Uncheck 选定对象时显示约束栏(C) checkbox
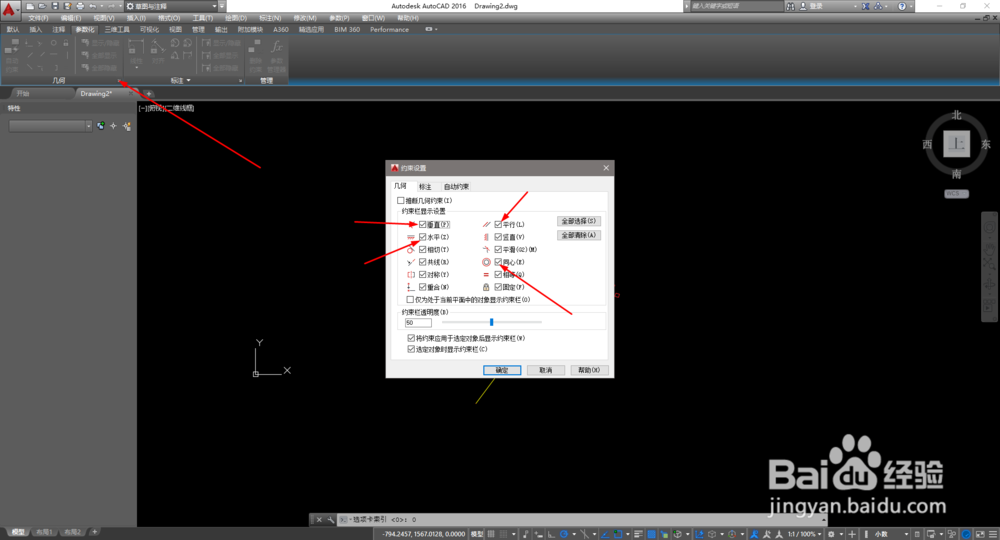 point(411,349)
